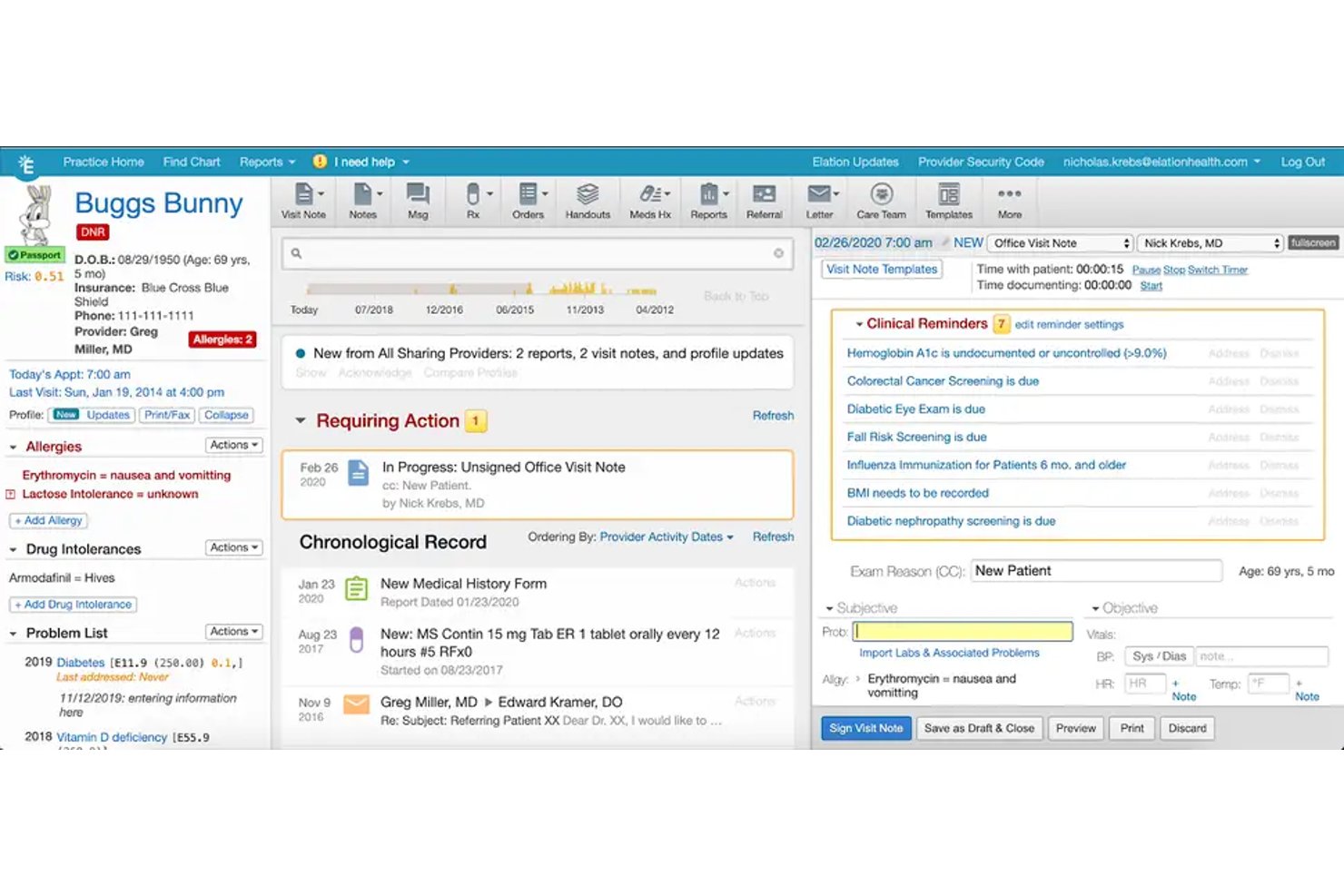Viewport: 1344px width, 896px height.
Task: Open the I need help menu
Action: pyautogui.click(x=371, y=162)
